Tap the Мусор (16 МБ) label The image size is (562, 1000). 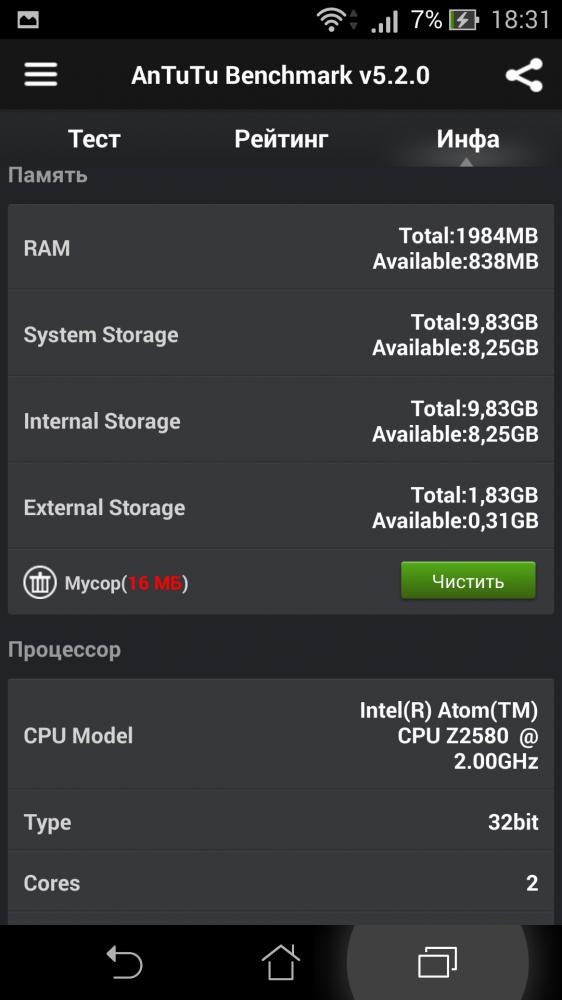126,583
